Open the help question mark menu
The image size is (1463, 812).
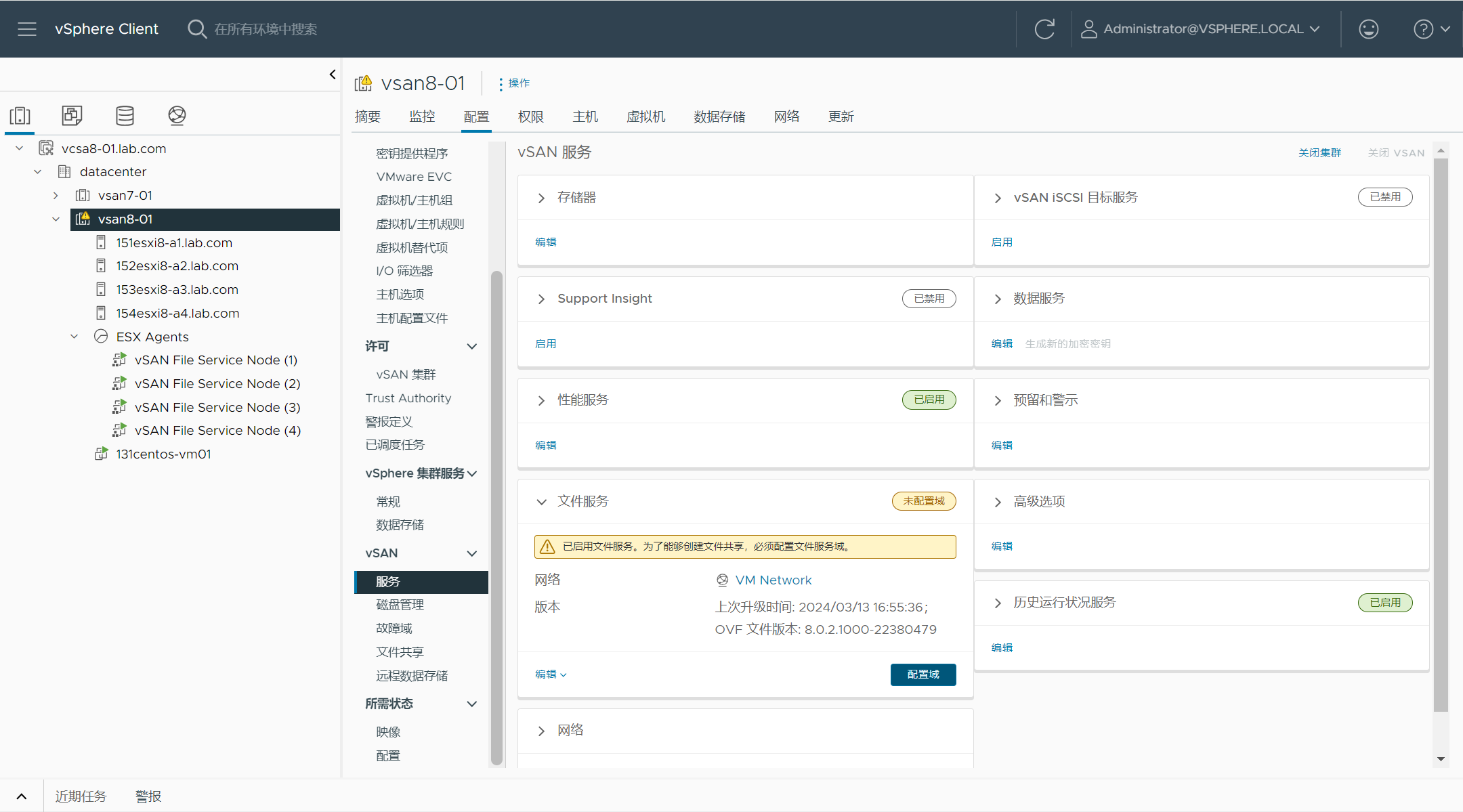click(x=1431, y=29)
